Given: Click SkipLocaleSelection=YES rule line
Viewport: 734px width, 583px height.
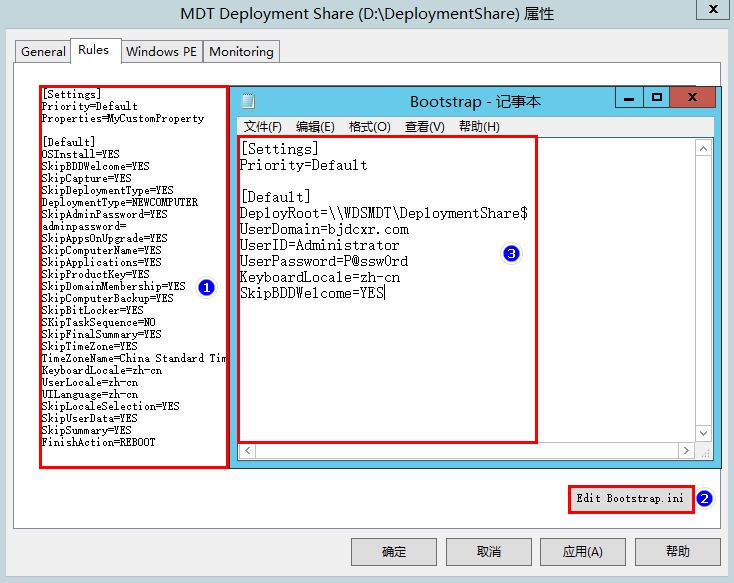Looking at the screenshot, I should coord(110,406).
